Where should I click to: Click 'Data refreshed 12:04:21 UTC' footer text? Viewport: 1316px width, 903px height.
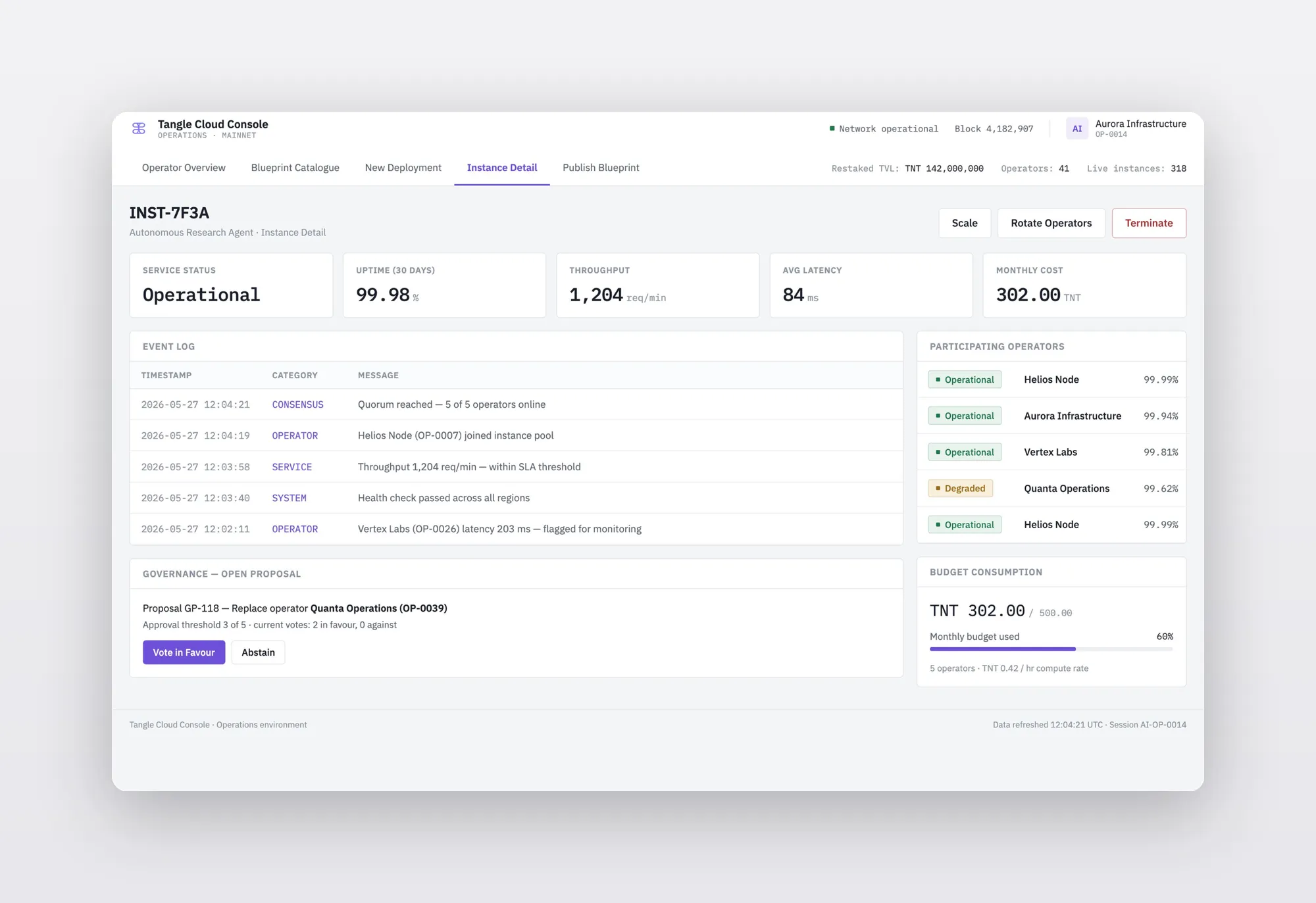pyautogui.click(x=1048, y=725)
